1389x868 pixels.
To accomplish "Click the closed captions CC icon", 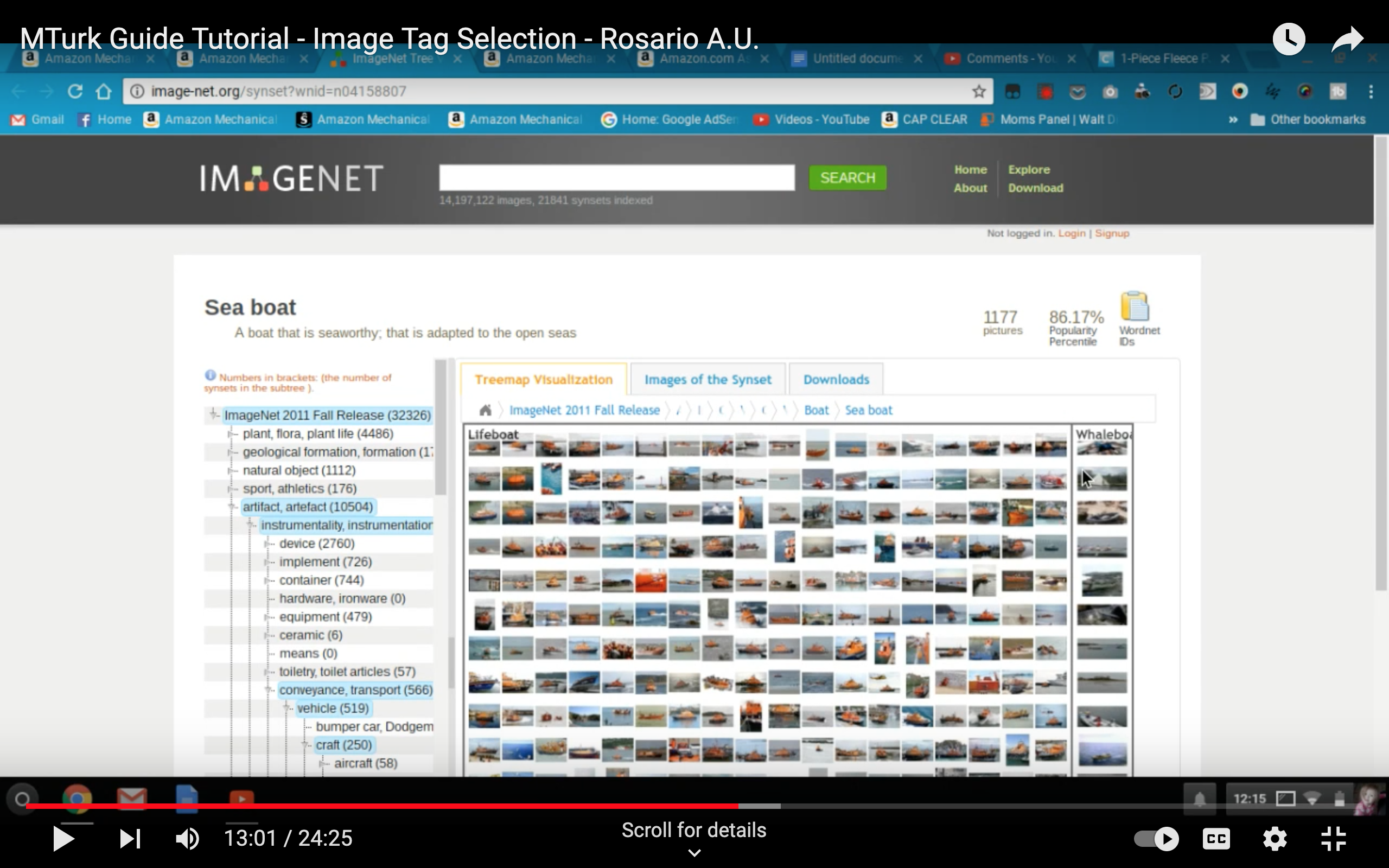I will 1216,839.
